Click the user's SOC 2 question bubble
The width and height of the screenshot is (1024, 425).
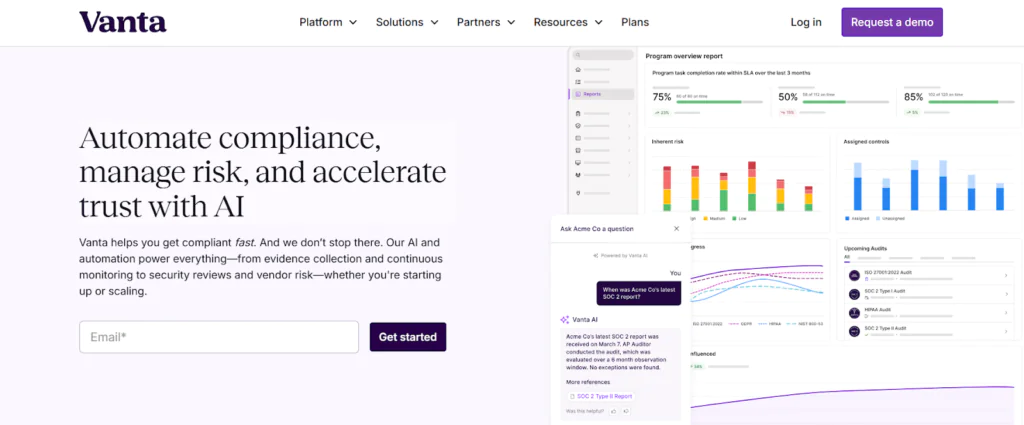coord(639,293)
